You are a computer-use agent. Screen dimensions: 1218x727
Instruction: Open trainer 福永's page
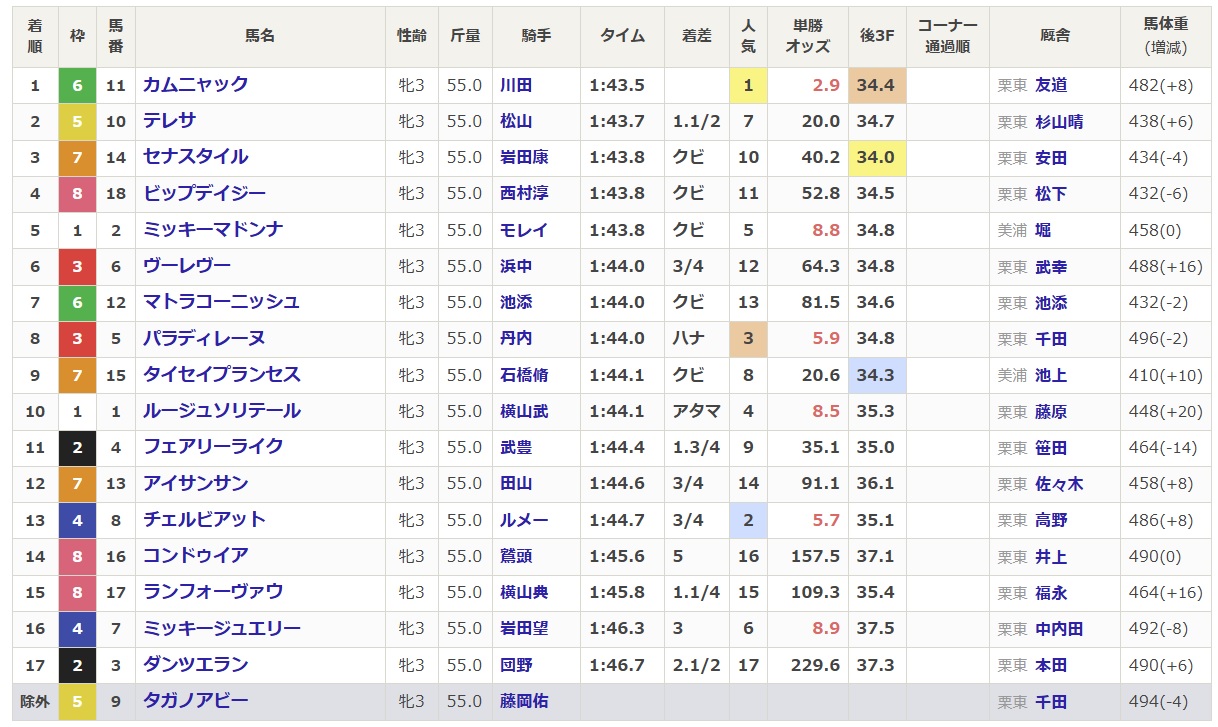[x=1051, y=593]
